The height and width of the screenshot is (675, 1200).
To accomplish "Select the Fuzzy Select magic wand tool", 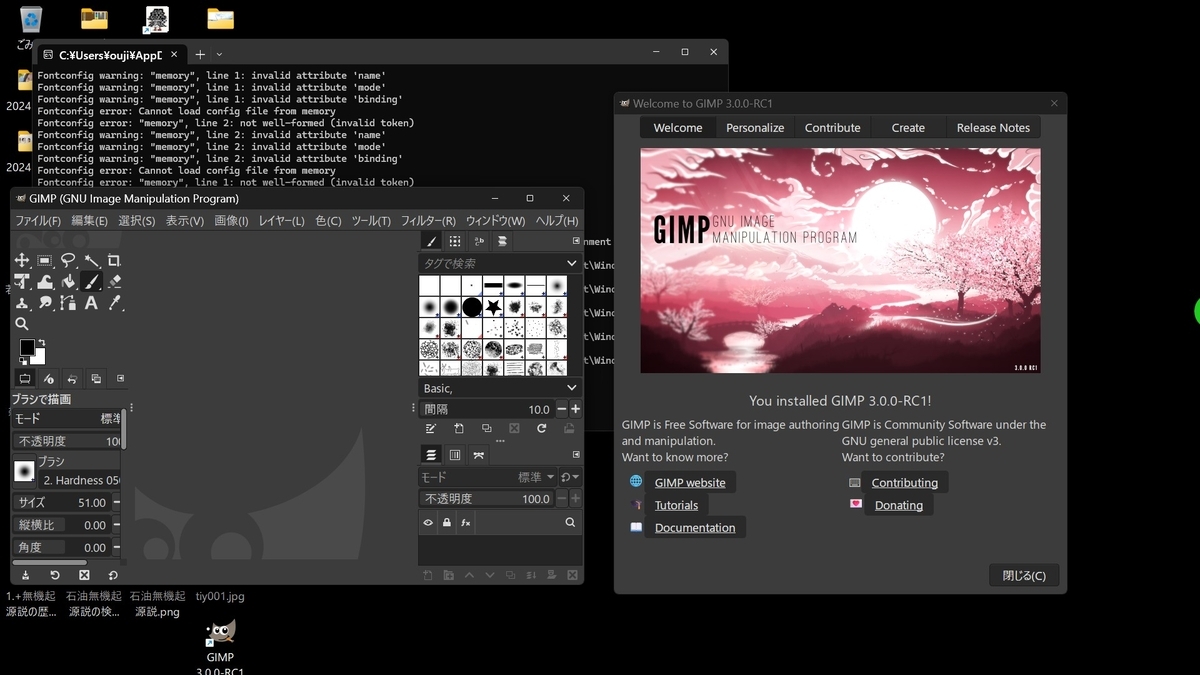I will coord(91,260).
